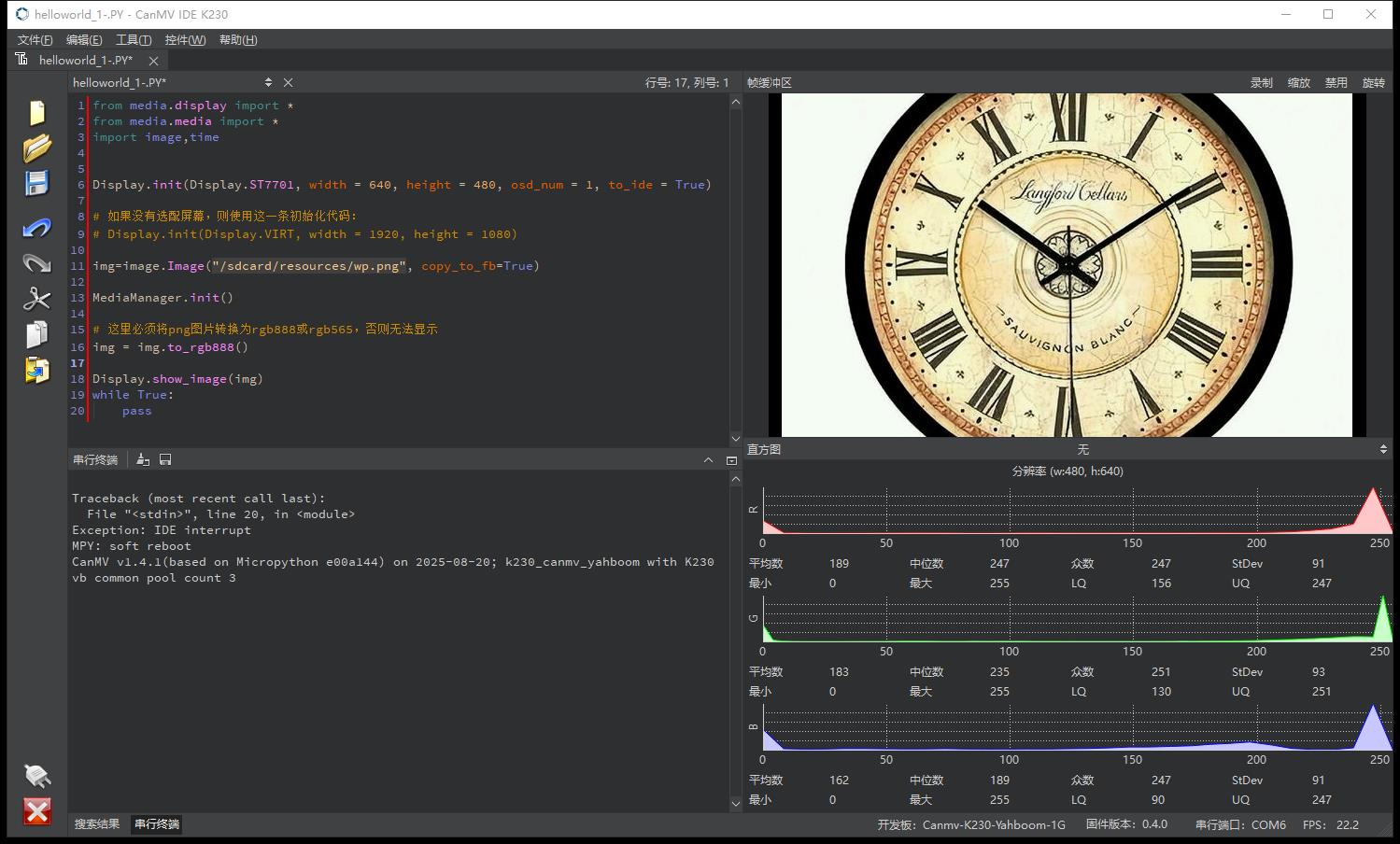This screenshot has width=1400, height=844.
Task: Click the New File icon in sidebar
Action: tap(36, 112)
